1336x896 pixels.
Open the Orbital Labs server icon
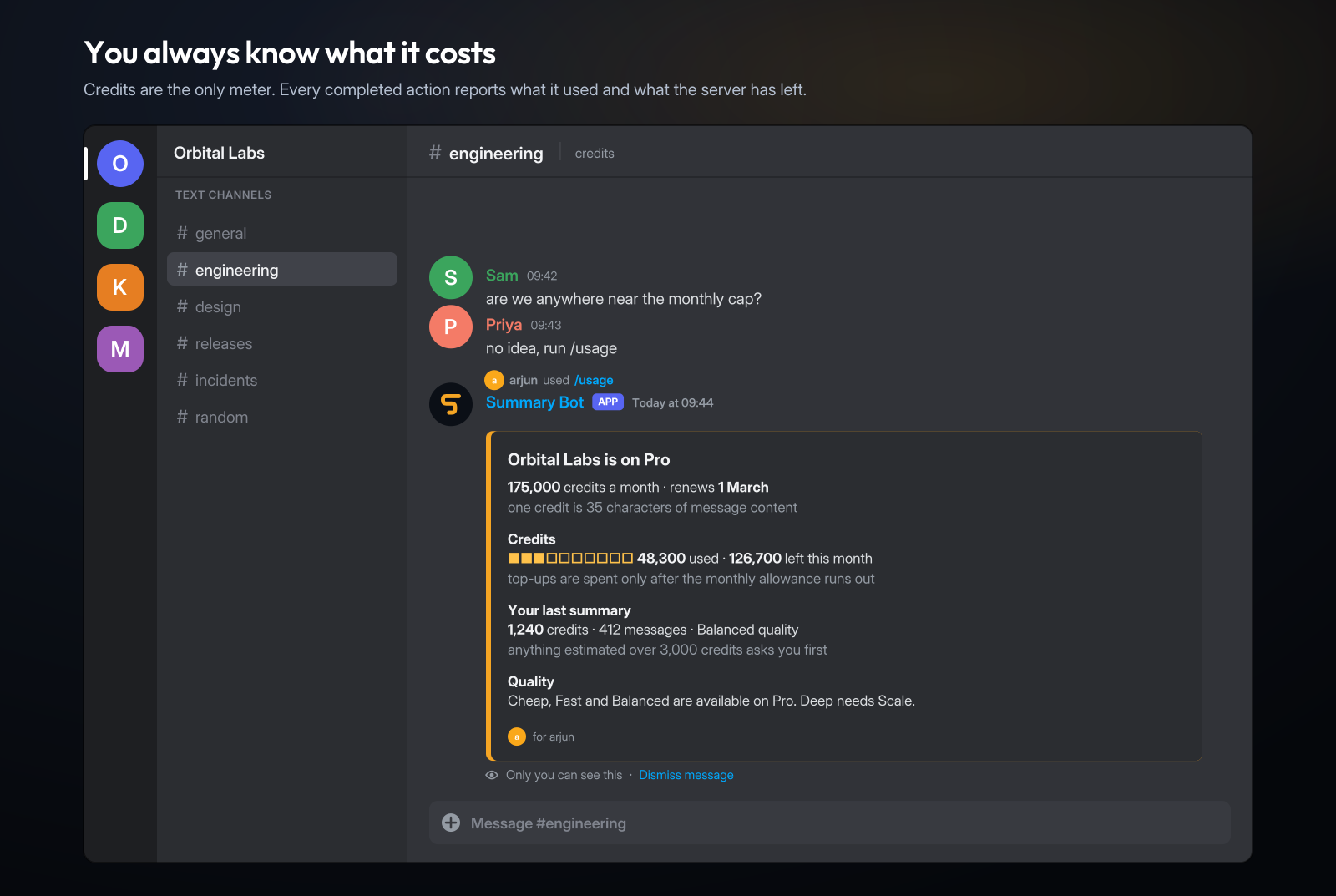[120, 164]
